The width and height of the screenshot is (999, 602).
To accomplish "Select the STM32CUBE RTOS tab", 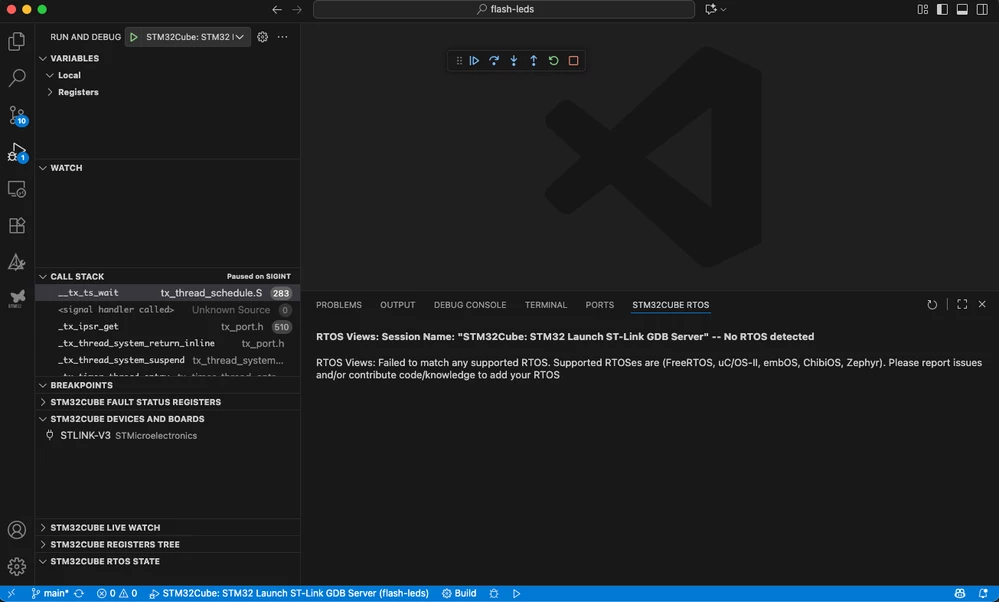I will click(x=670, y=305).
